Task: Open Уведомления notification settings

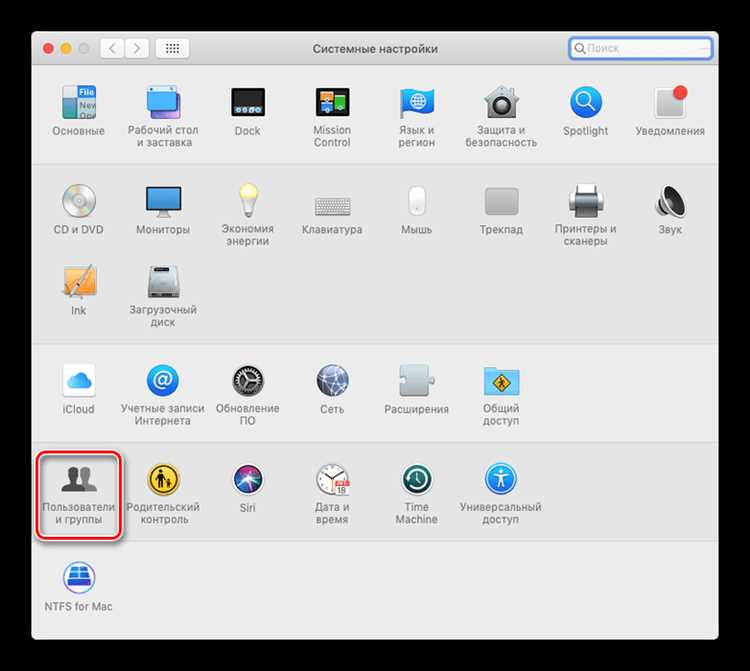Action: [x=670, y=111]
